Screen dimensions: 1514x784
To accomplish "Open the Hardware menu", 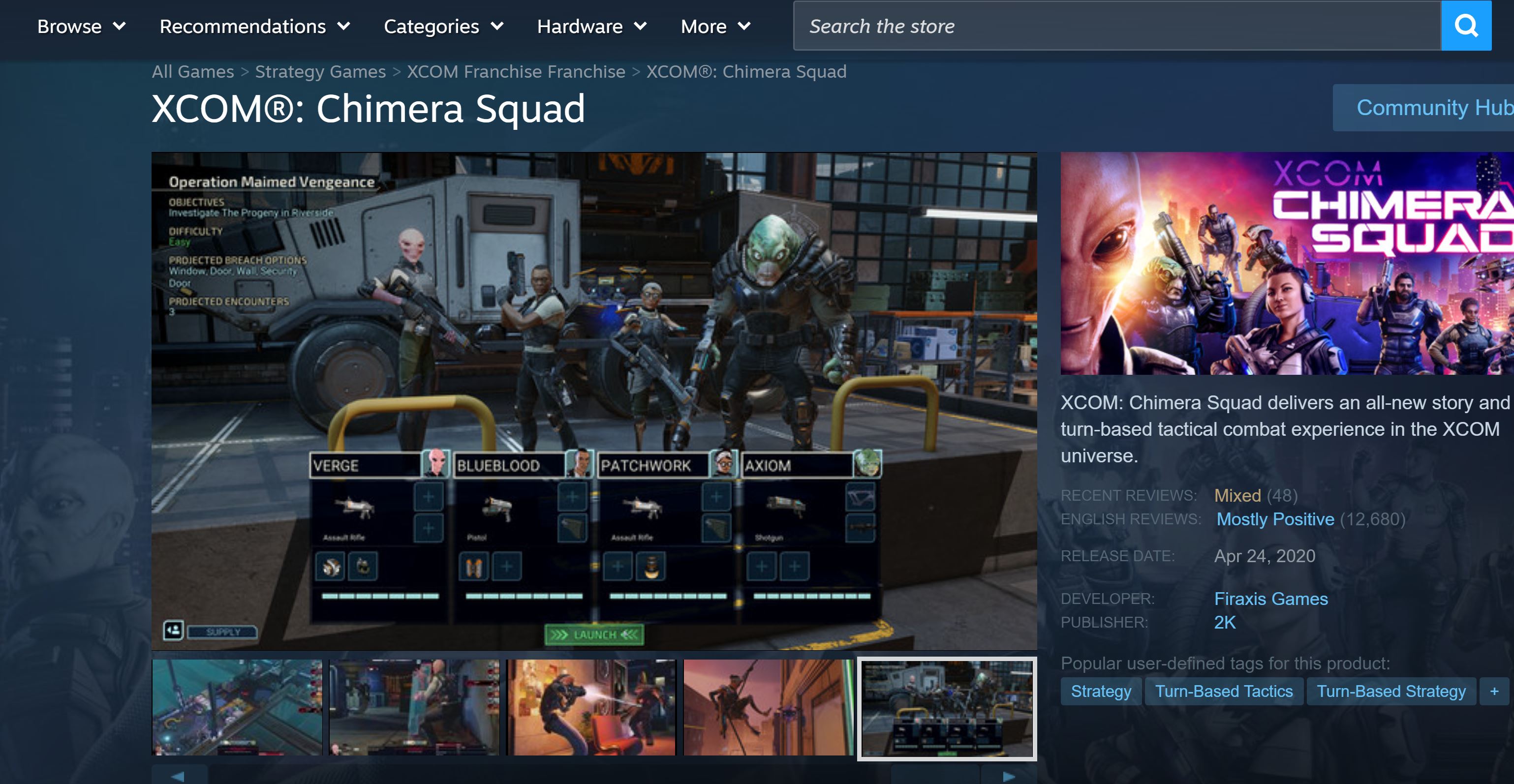I will click(591, 27).
